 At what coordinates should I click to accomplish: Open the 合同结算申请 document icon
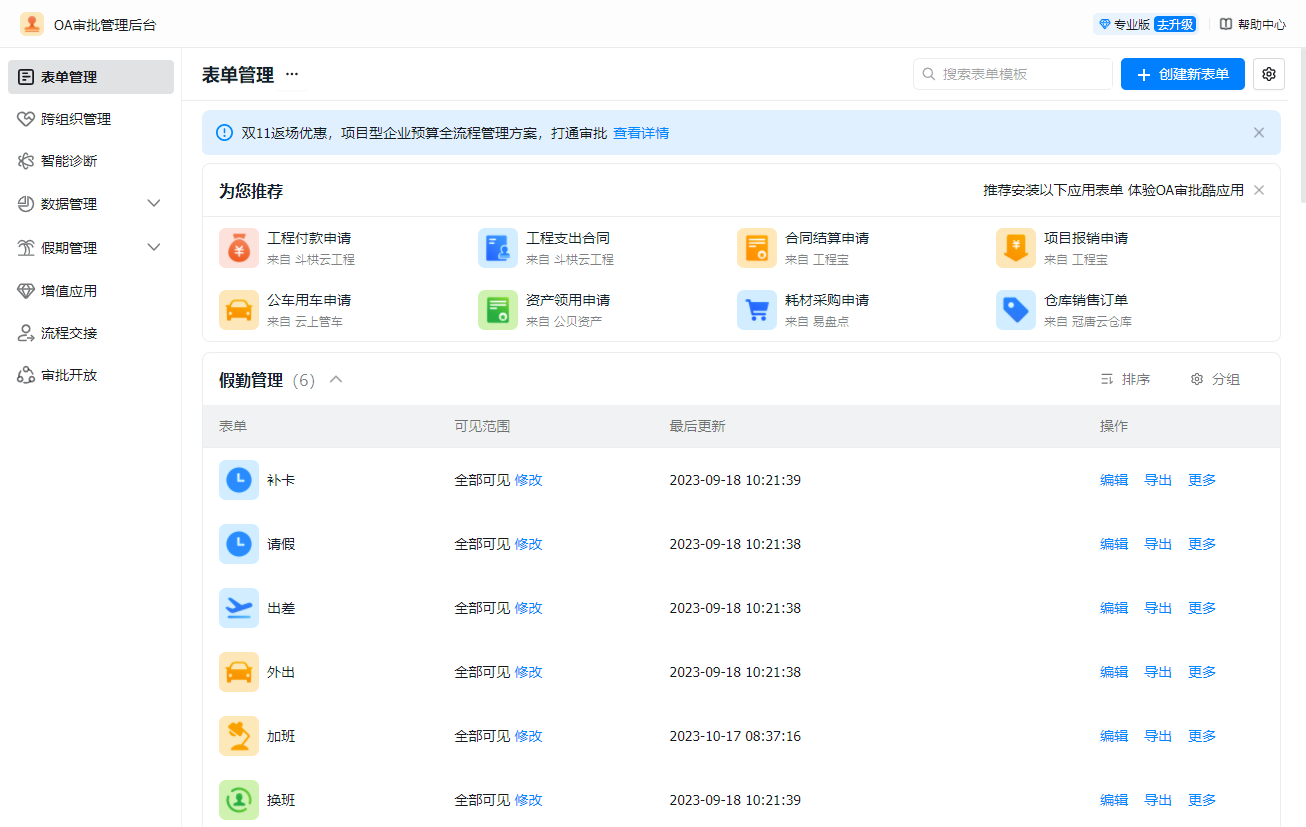[757, 248]
